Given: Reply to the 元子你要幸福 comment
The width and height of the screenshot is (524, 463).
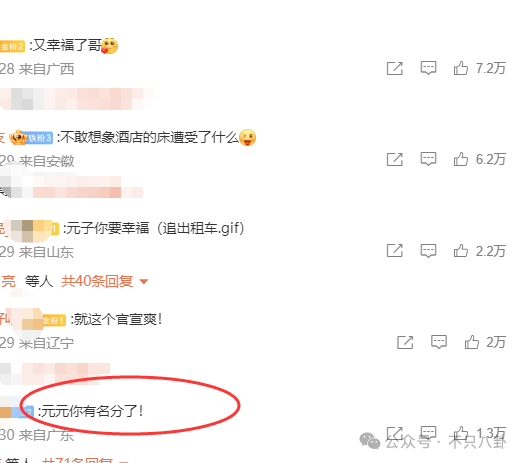Looking at the screenshot, I should (428, 251).
